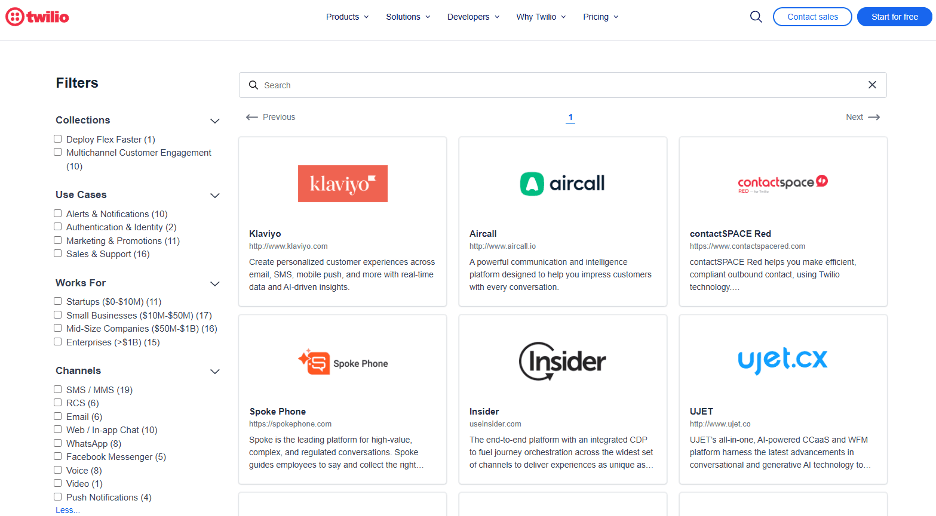Click the Klaviyo logo image
This screenshot has width=936, height=516.
tap(342, 184)
